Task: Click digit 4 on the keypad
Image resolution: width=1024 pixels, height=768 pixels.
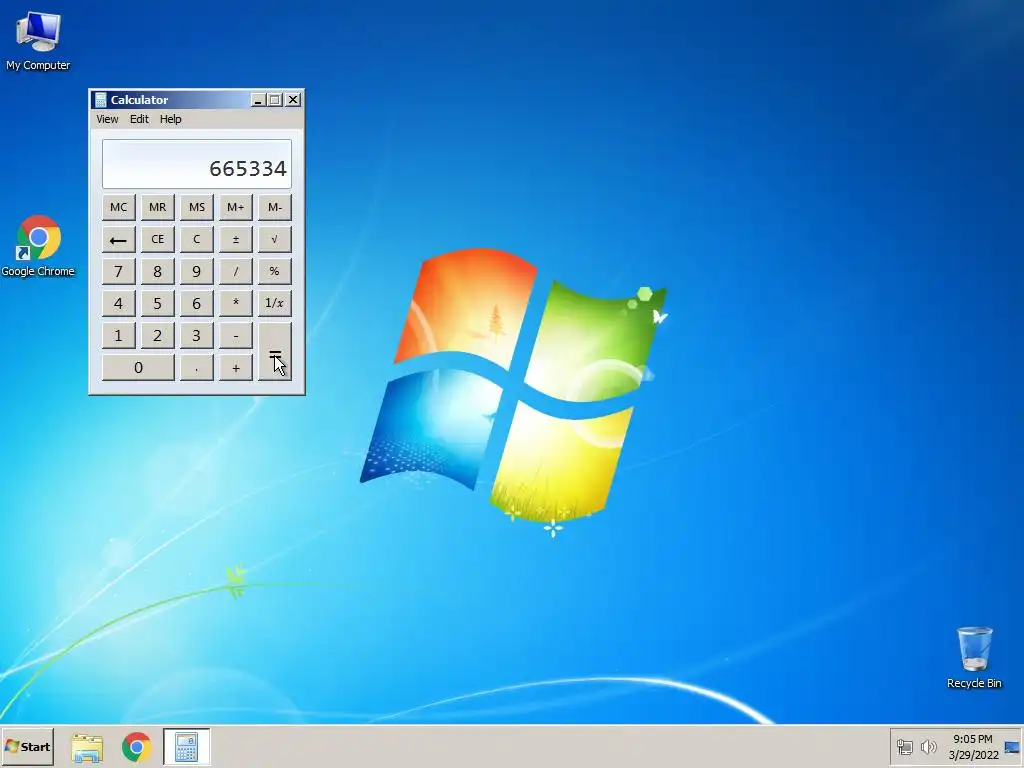Action: pos(118,304)
